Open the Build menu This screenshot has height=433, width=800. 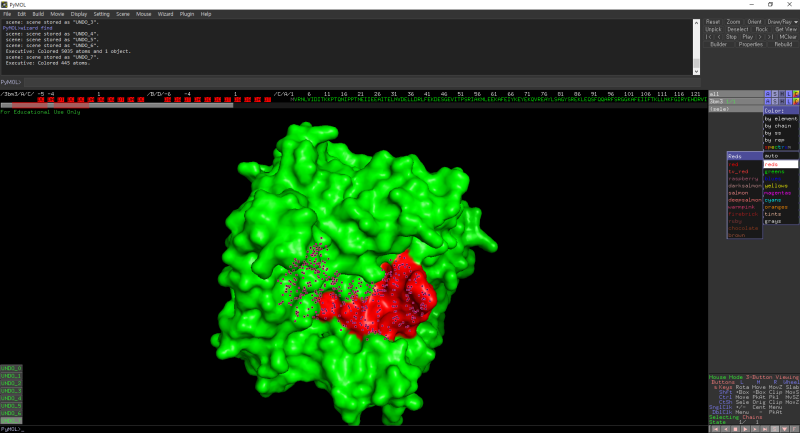tap(38, 14)
